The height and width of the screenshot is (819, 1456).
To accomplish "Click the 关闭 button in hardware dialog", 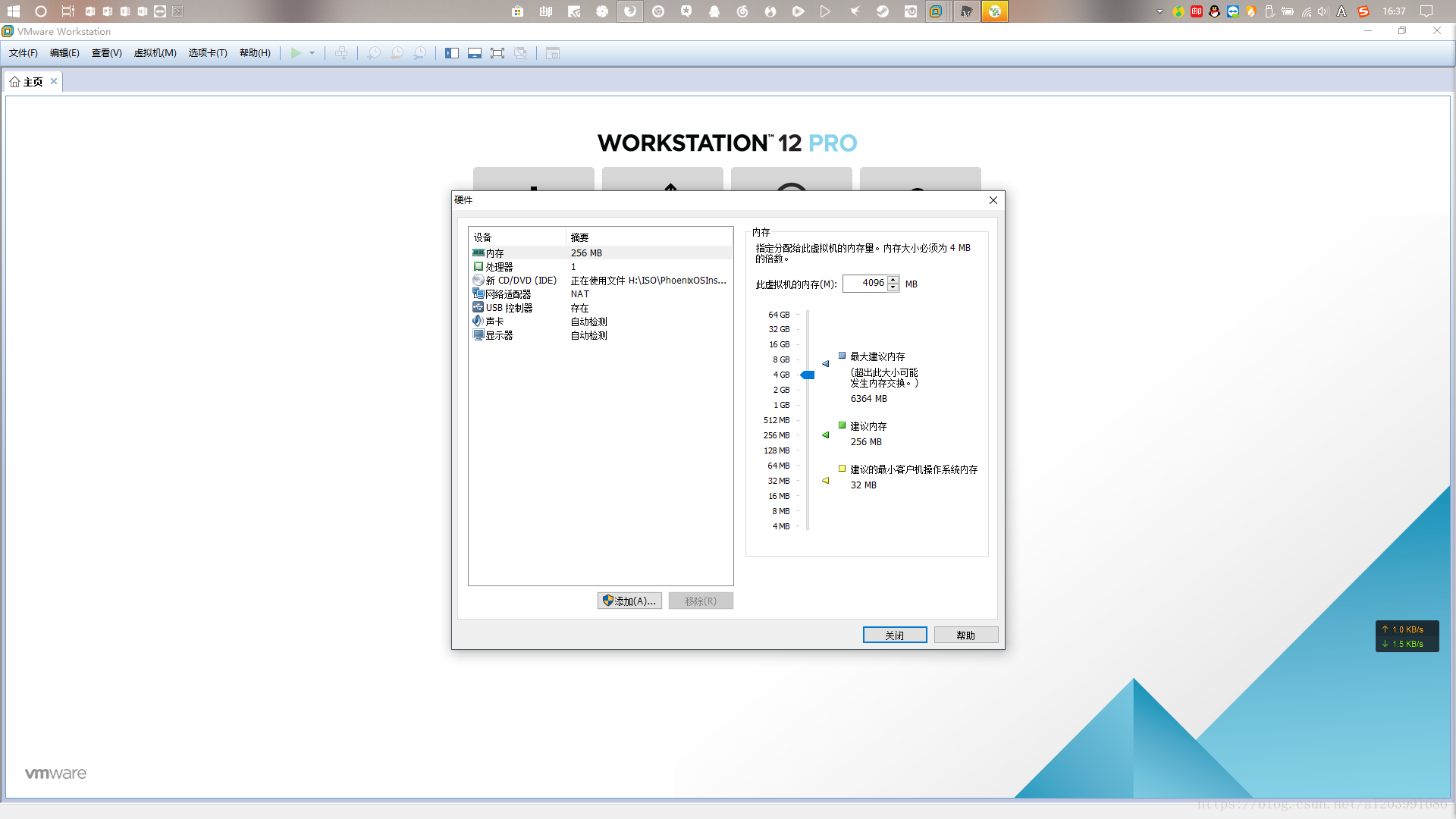I will [x=895, y=635].
